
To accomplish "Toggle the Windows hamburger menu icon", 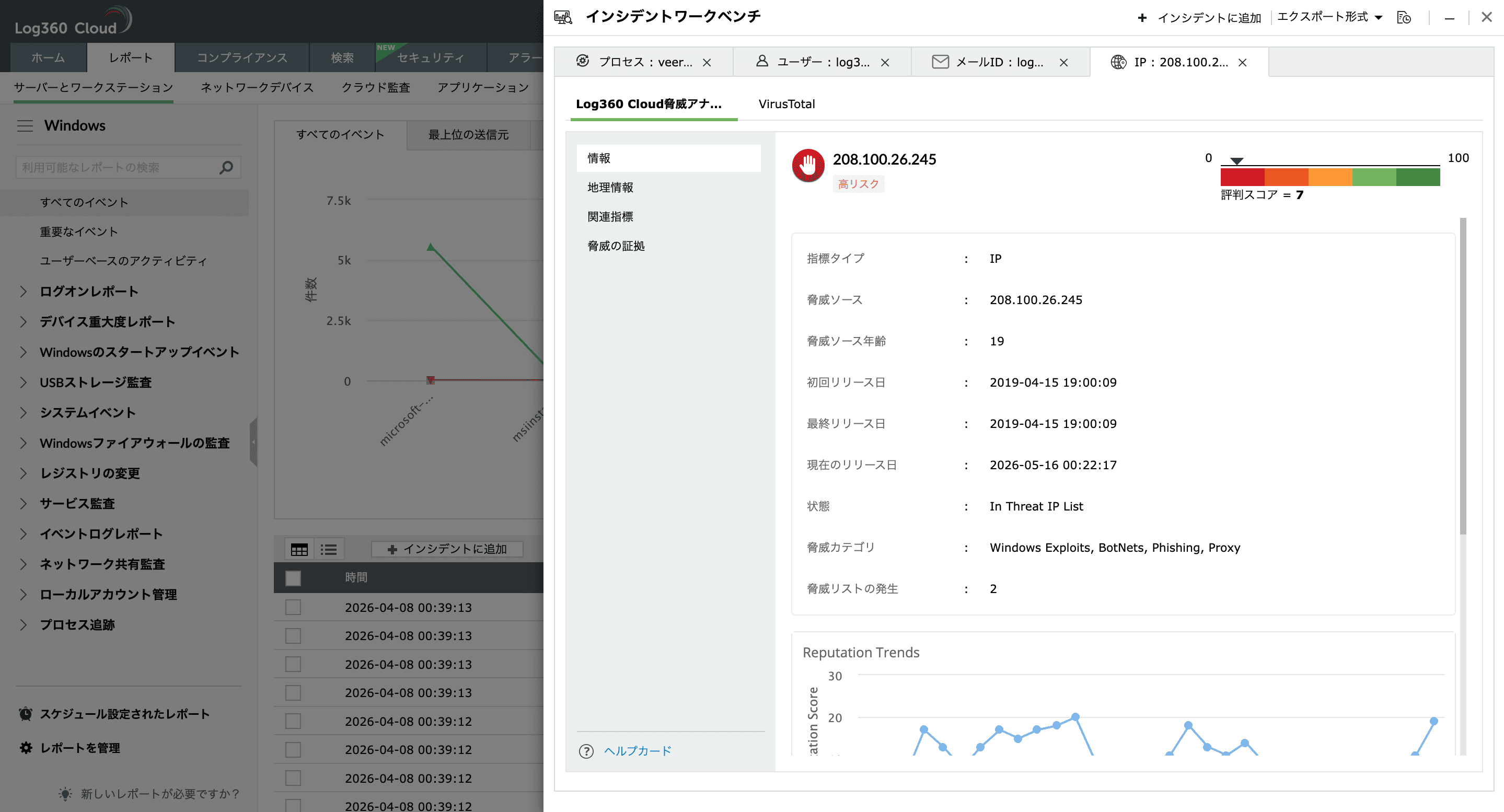I will [x=25, y=125].
